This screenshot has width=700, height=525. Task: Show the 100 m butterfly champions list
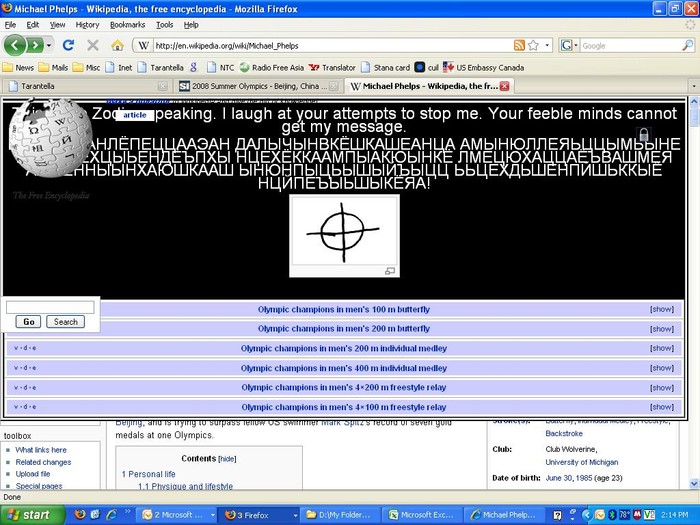pyautogui.click(x=661, y=309)
